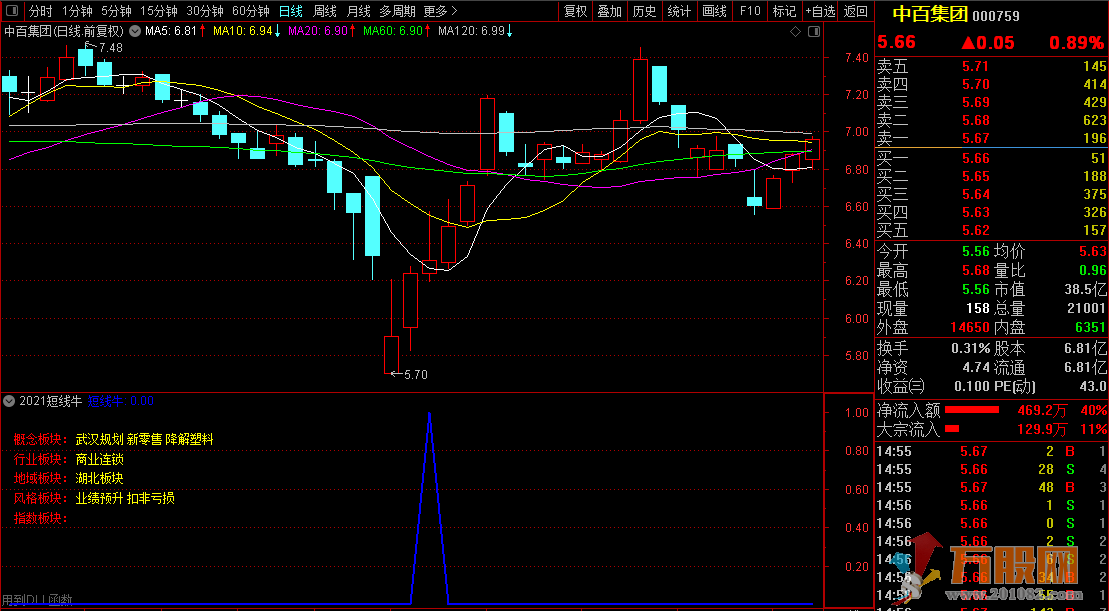Click the 扣非亏损 style sector link
1109x611 pixels.
151,499
